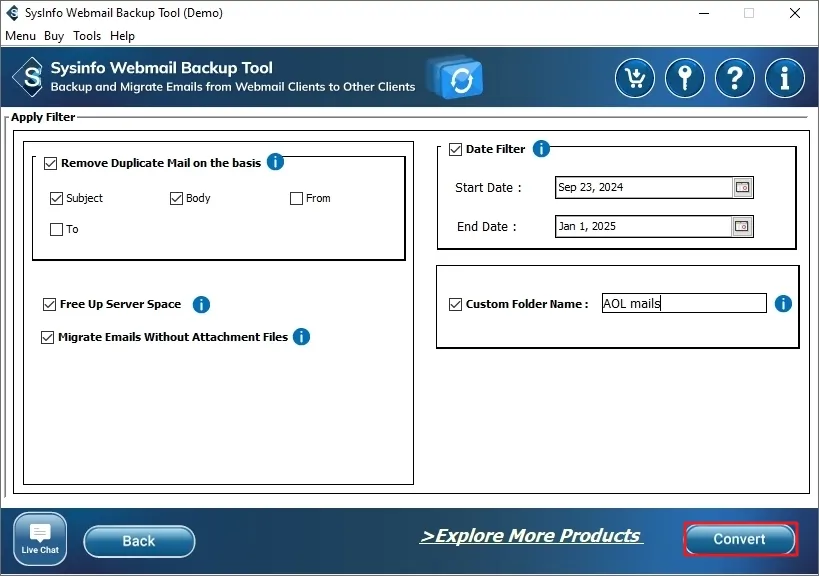Image resolution: width=819 pixels, height=576 pixels.
Task: Open the Help menu
Action: tap(122, 36)
